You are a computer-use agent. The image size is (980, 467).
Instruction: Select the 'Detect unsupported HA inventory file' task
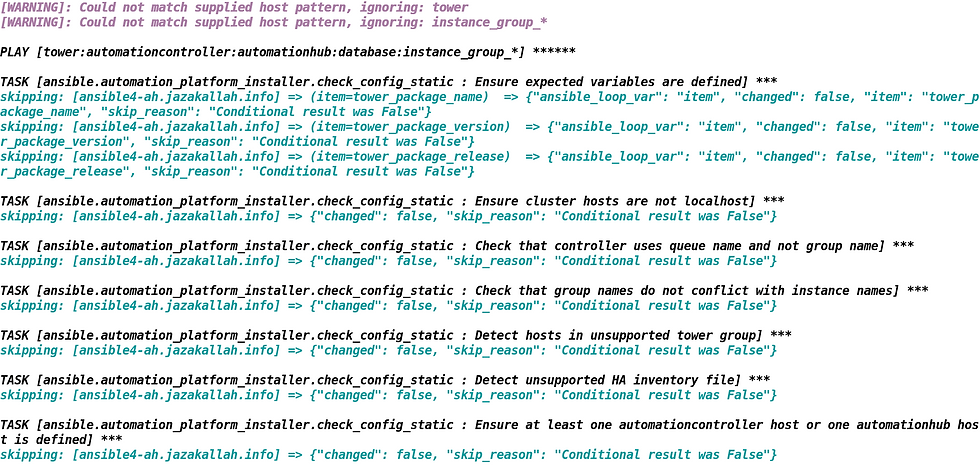pyautogui.click(x=385, y=381)
